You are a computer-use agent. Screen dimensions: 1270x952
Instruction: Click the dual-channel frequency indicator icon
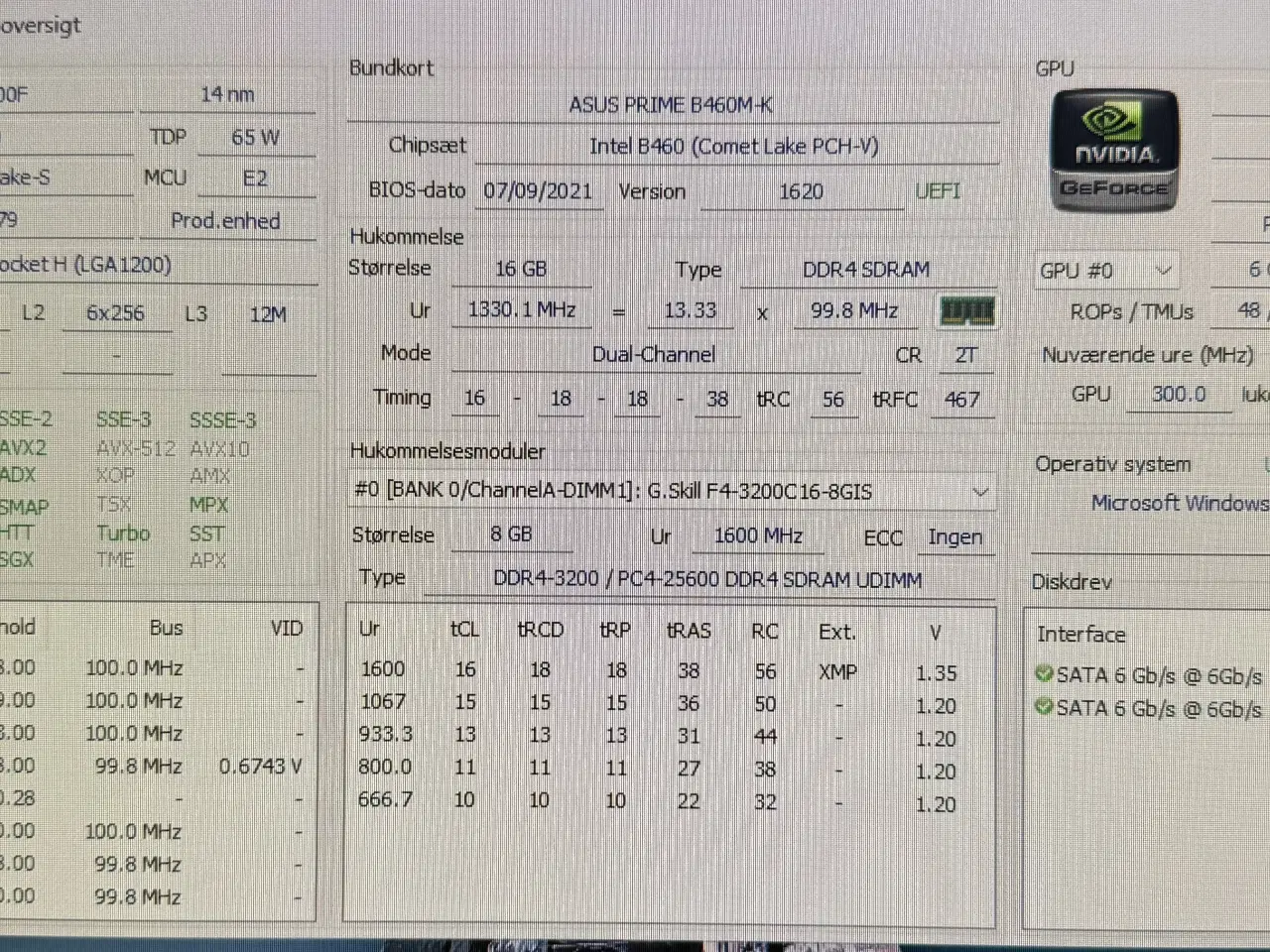pyautogui.click(x=966, y=310)
